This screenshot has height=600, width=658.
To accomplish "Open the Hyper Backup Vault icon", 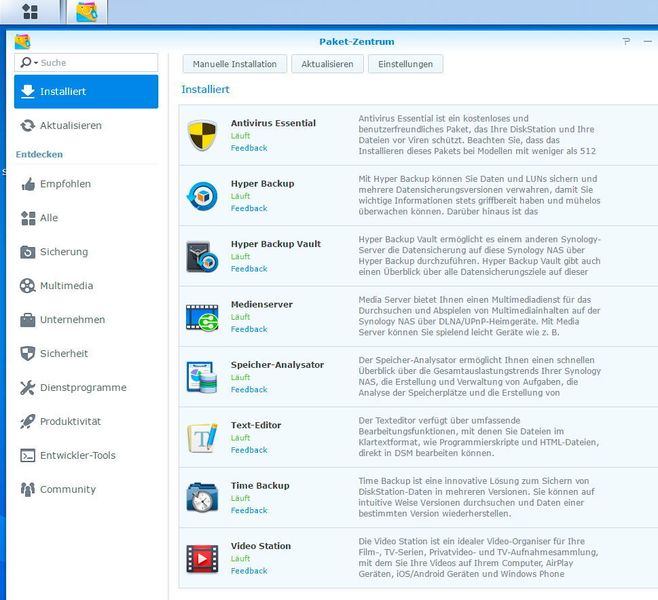I will tap(202, 256).
